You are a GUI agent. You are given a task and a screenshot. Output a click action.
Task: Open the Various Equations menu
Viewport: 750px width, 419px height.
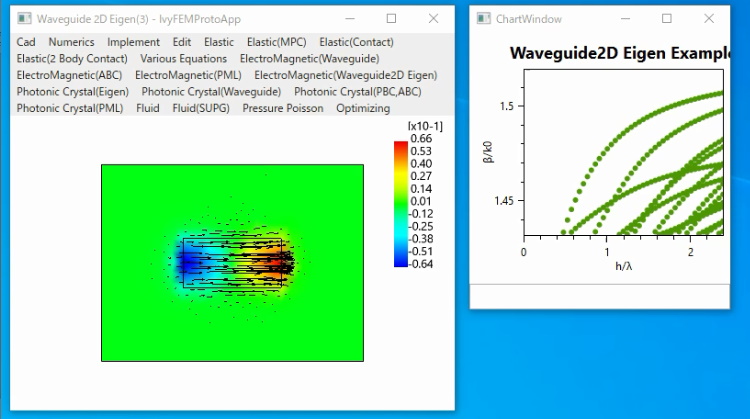pyautogui.click(x=184, y=58)
